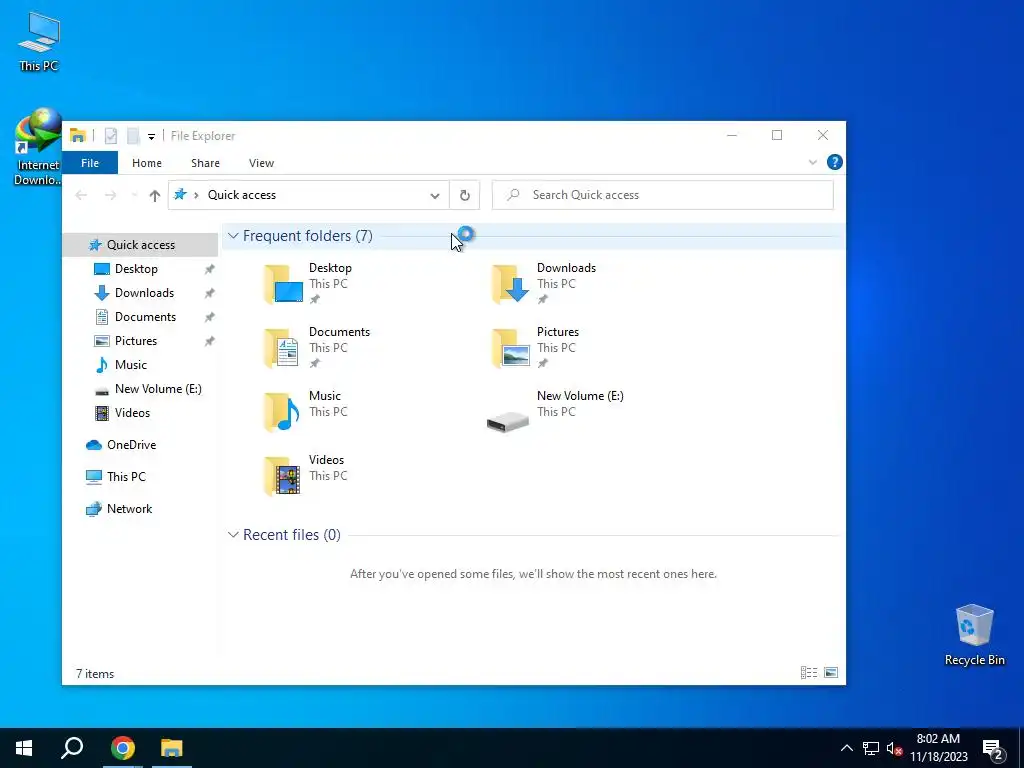This screenshot has width=1024, height=768.
Task: Select the Internet Download Manager desktop shortcut
Action: click(x=38, y=148)
